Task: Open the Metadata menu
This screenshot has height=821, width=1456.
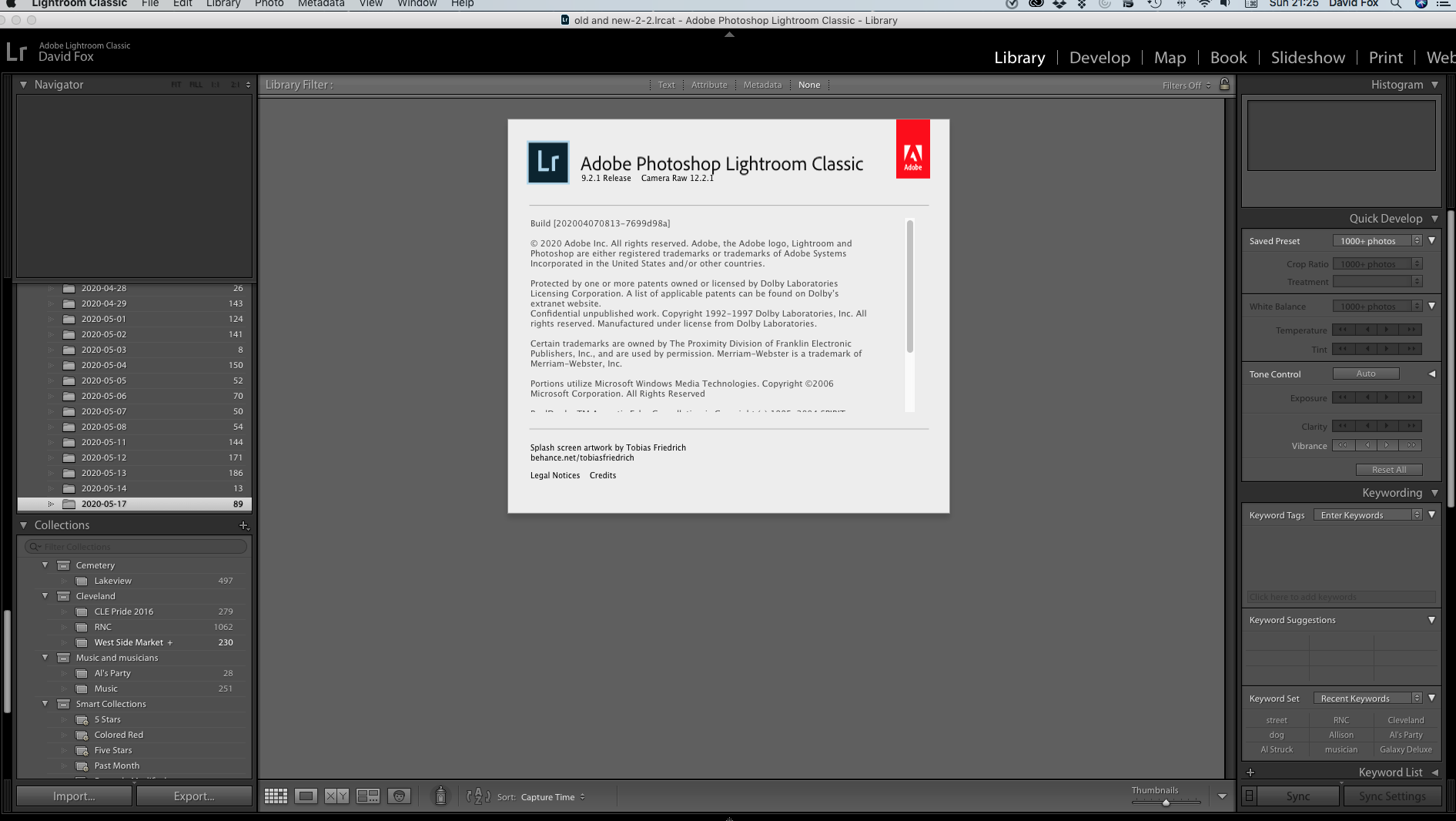Action: pos(321,4)
